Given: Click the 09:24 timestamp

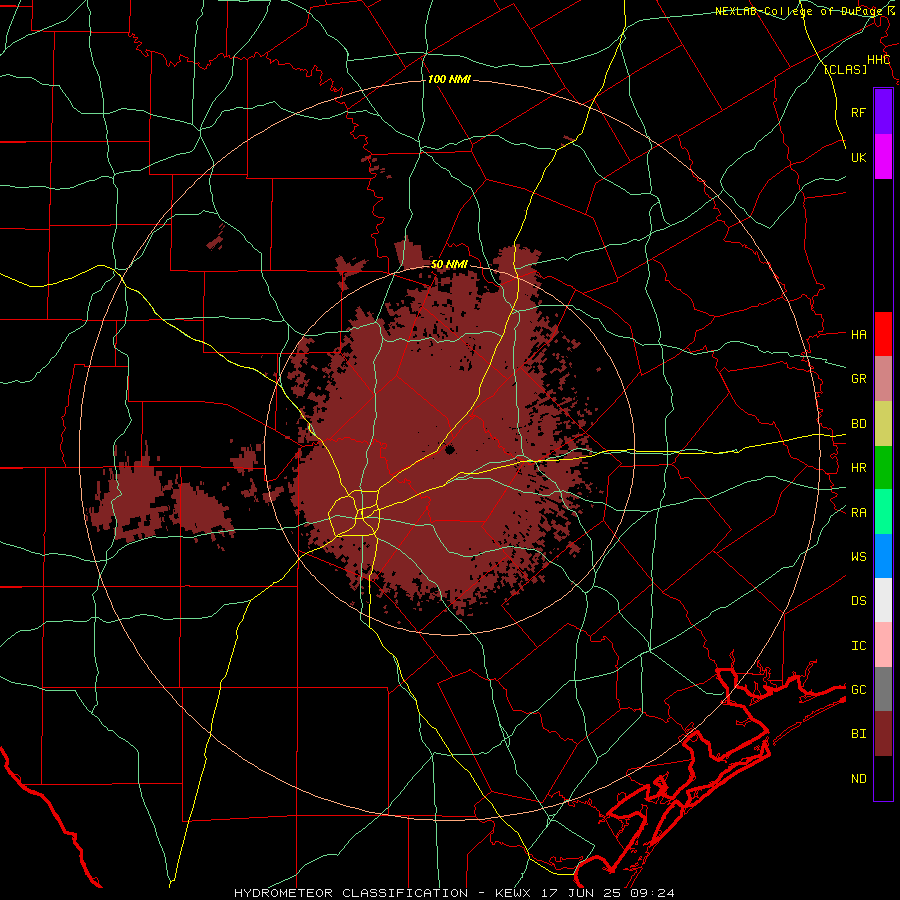Looking at the screenshot, I should coord(652,893).
